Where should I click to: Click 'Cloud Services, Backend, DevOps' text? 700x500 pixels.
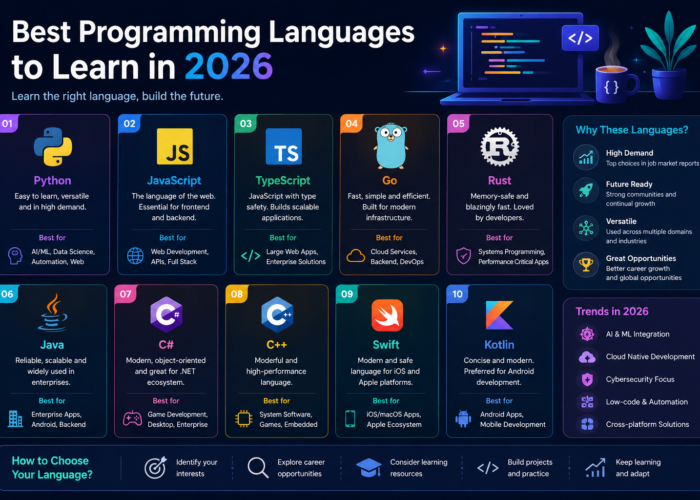coord(397,257)
